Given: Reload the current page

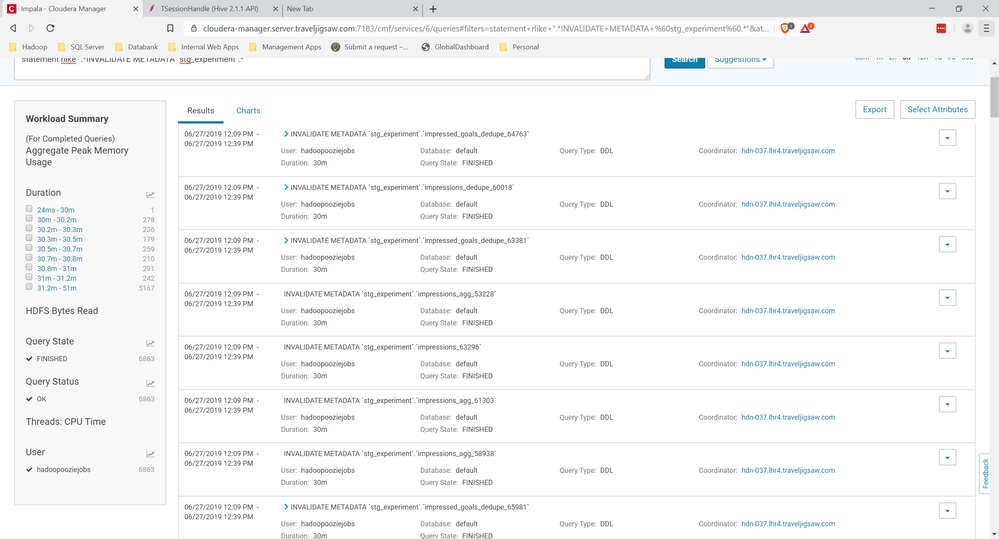Looking at the screenshot, I should coord(50,28).
